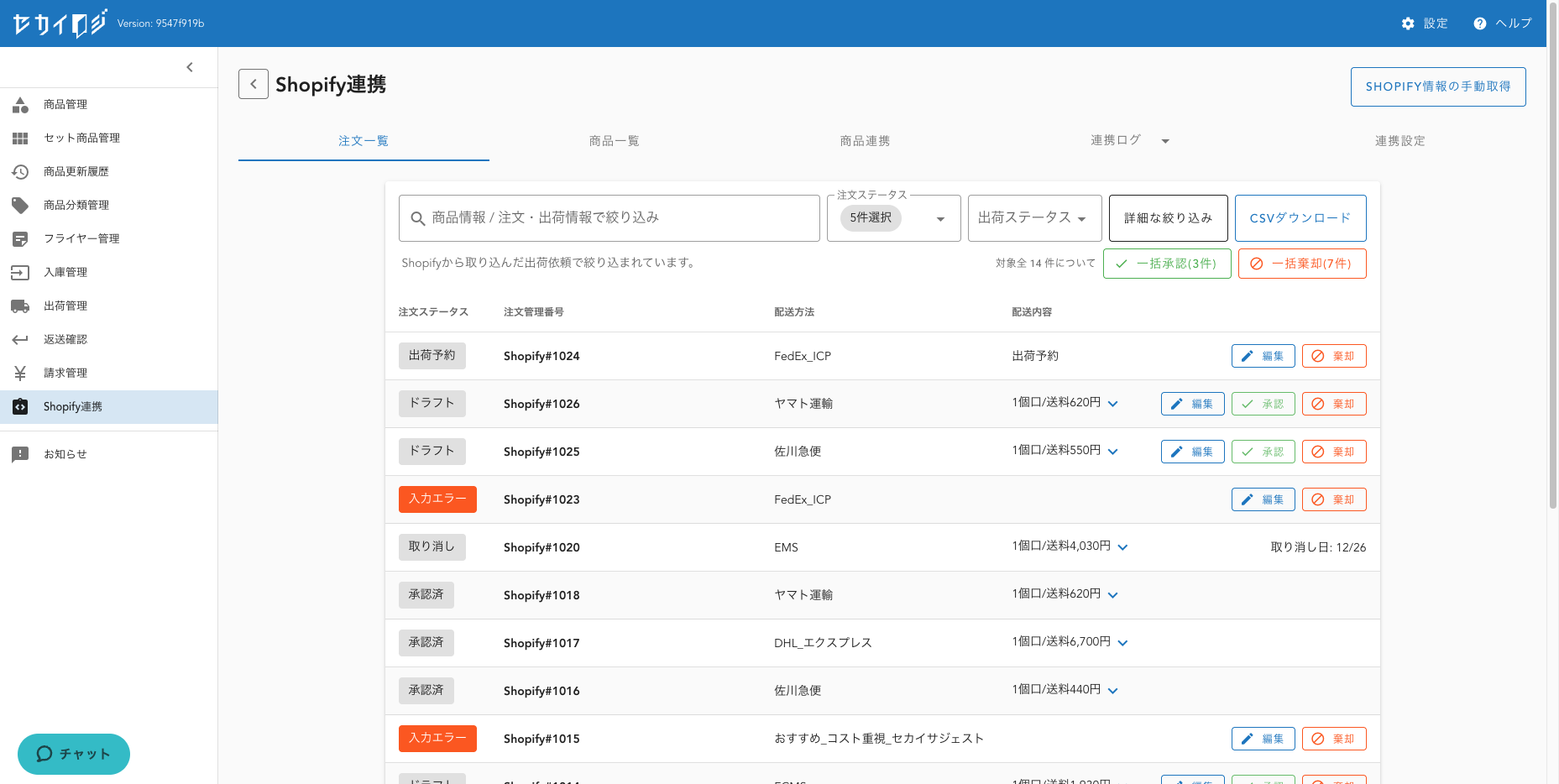Viewport: 1559px width, 784px height.
Task: Collapse the left sidebar with chevron
Action: [x=190, y=67]
